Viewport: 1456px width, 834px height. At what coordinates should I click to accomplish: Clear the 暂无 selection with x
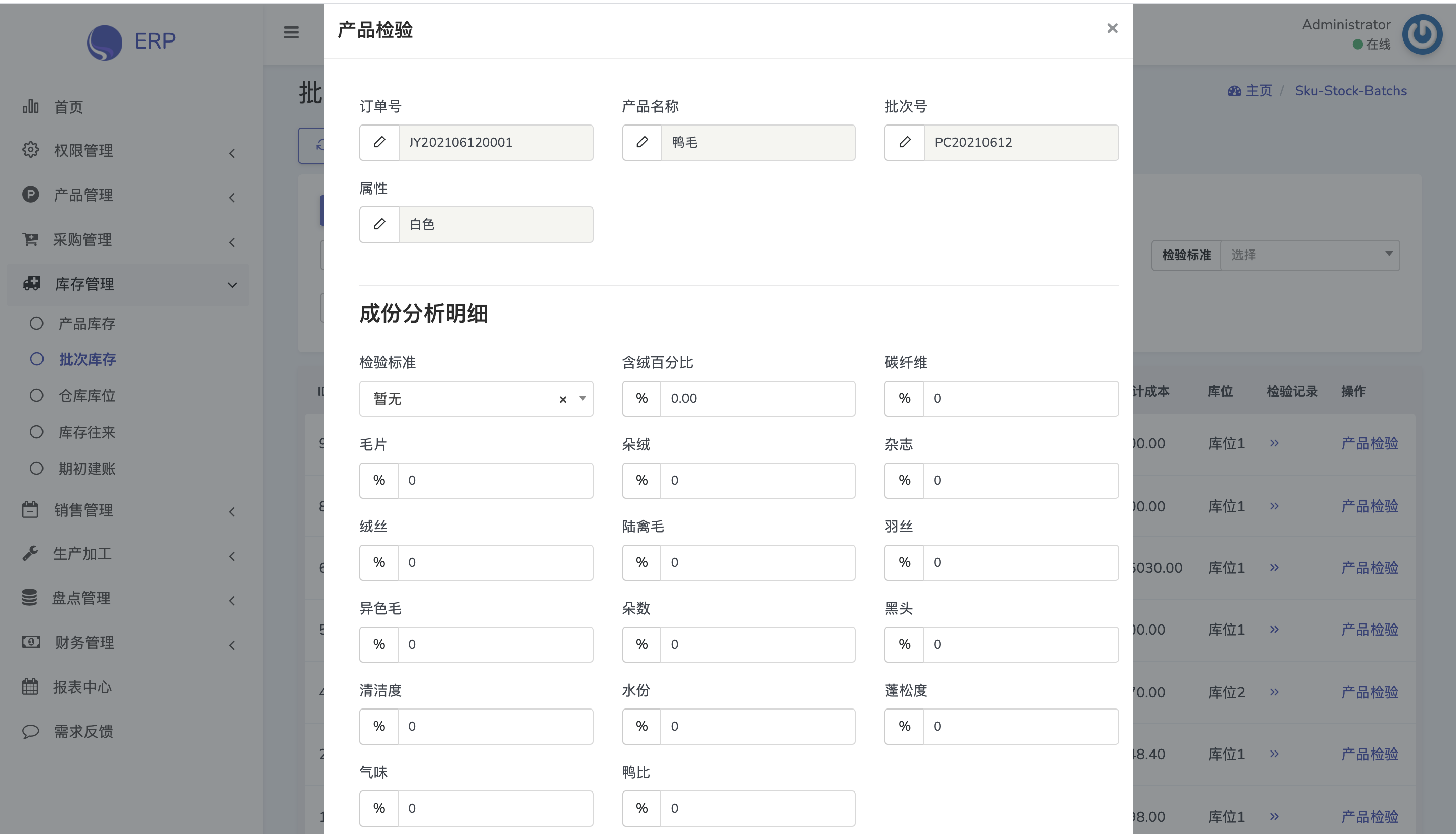(x=562, y=399)
